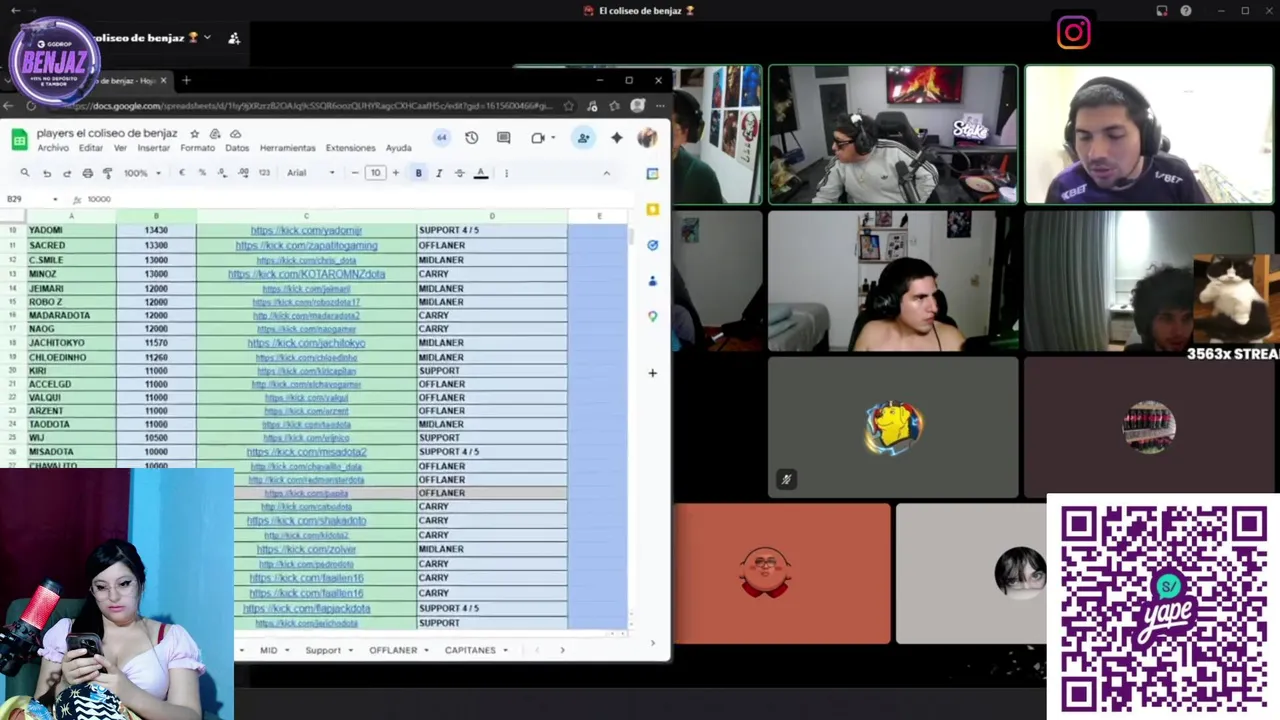1280x720 pixels.
Task: Decrease decimal places
Action: point(222,173)
